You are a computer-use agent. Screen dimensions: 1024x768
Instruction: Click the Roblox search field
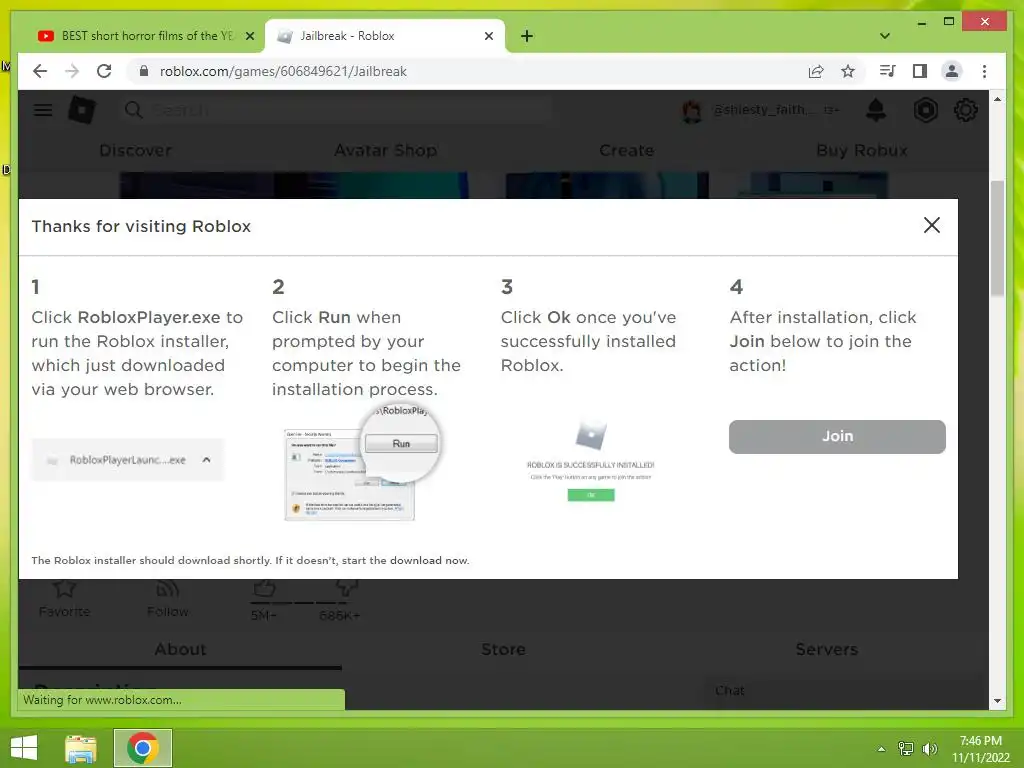pos(336,110)
